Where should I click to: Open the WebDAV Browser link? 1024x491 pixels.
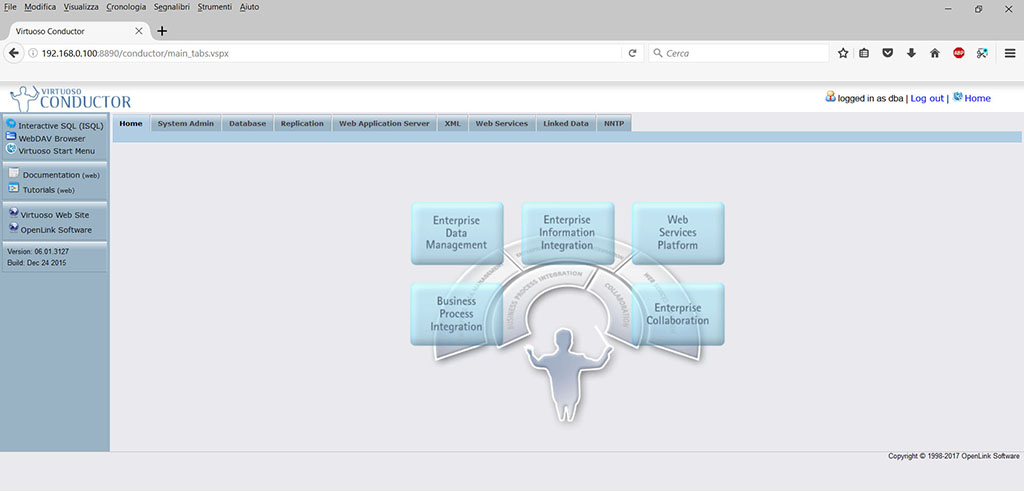[x=52, y=138]
